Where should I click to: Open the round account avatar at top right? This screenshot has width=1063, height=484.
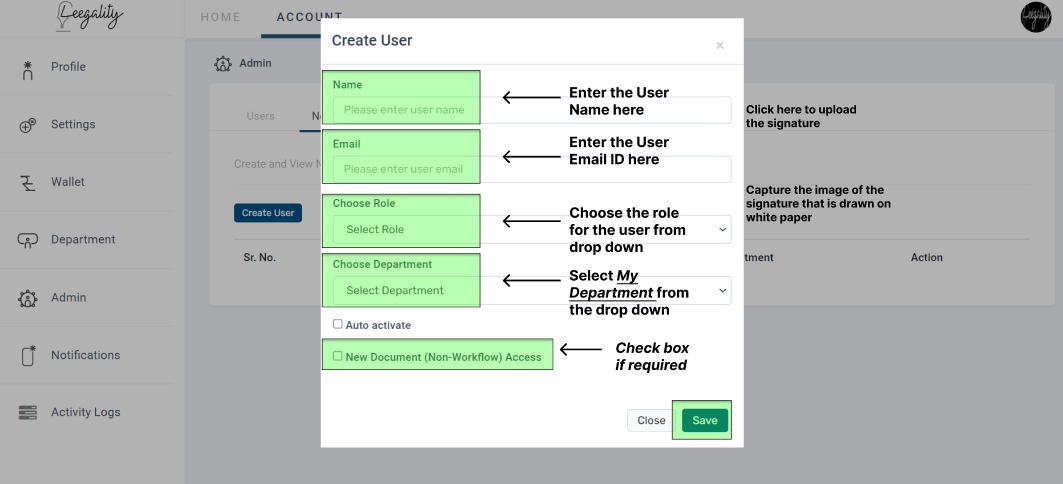(x=1035, y=17)
